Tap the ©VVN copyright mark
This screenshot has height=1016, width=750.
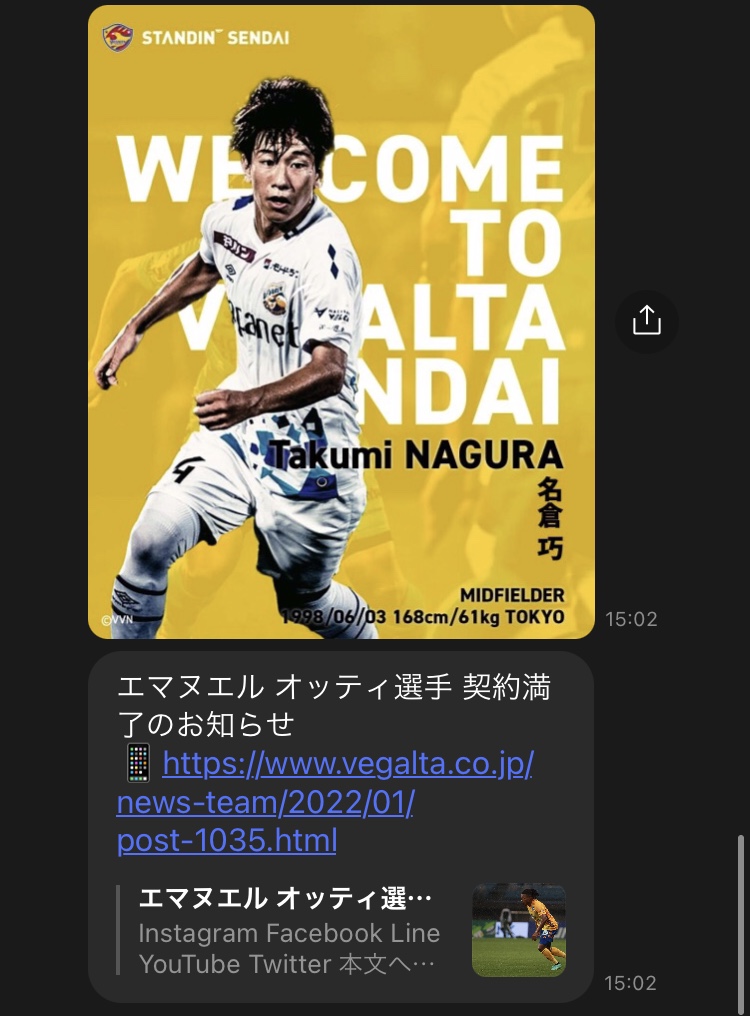[x=117, y=619]
